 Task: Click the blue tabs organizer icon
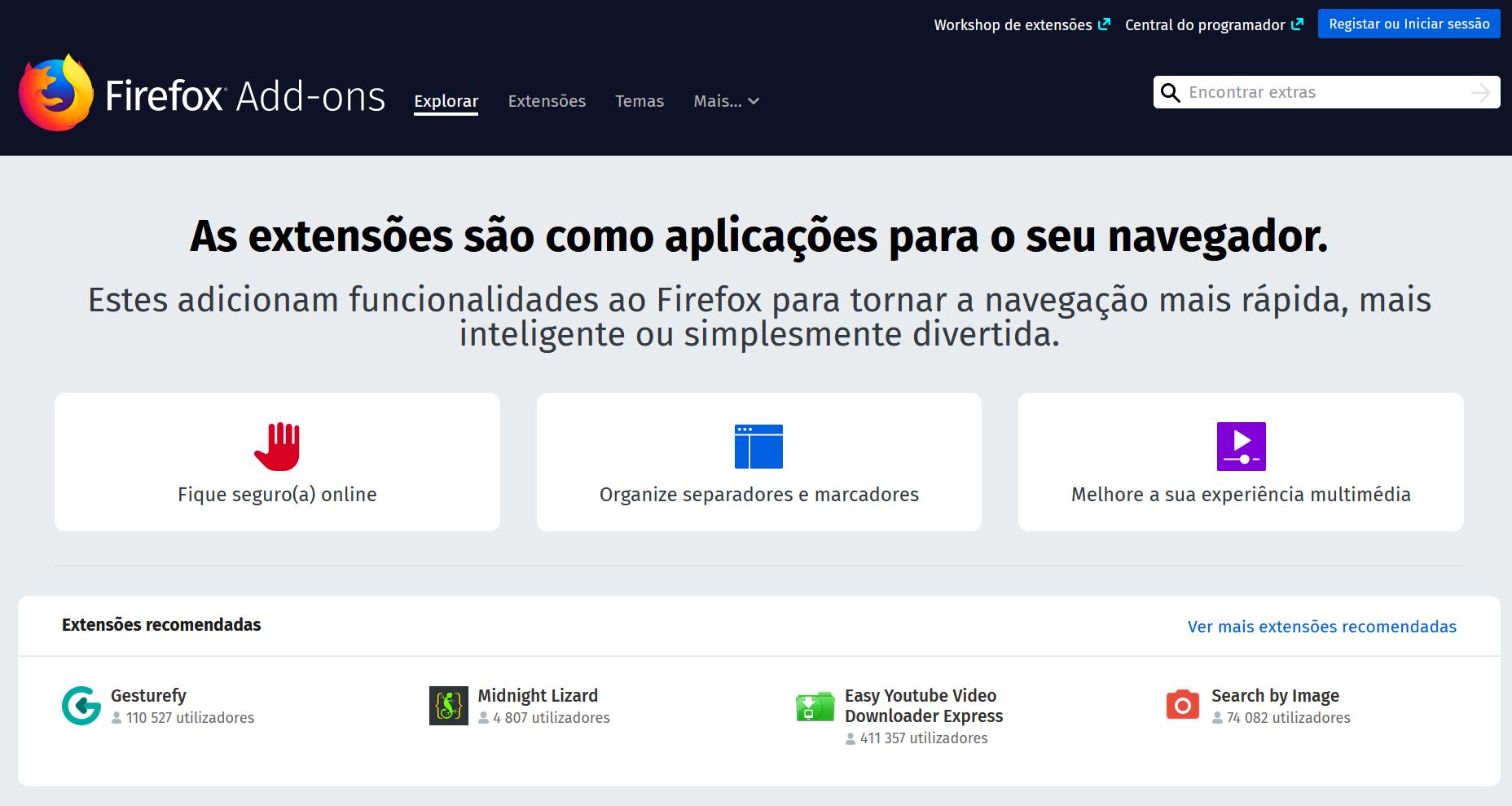click(758, 447)
